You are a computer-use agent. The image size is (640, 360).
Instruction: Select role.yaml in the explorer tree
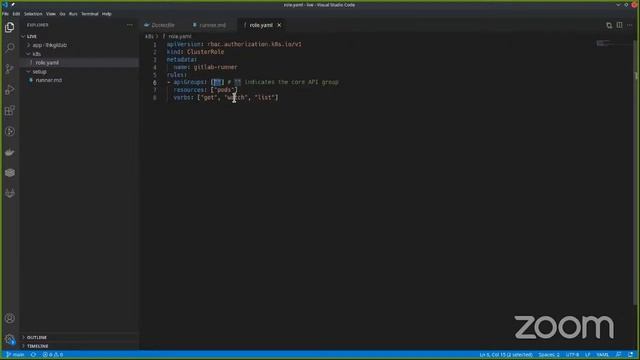point(80,62)
